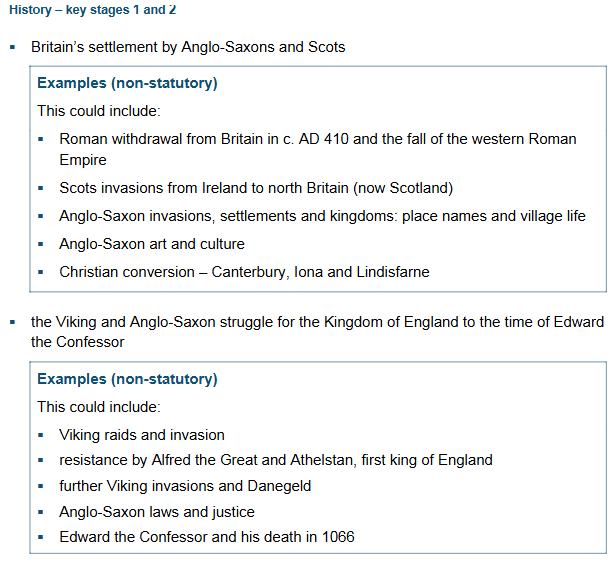Click the bullet beside 'Britain's settlement by Anglo-Saxons'
This screenshot has width=616, height=567.
pyautogui.click(x=13, y=48)
